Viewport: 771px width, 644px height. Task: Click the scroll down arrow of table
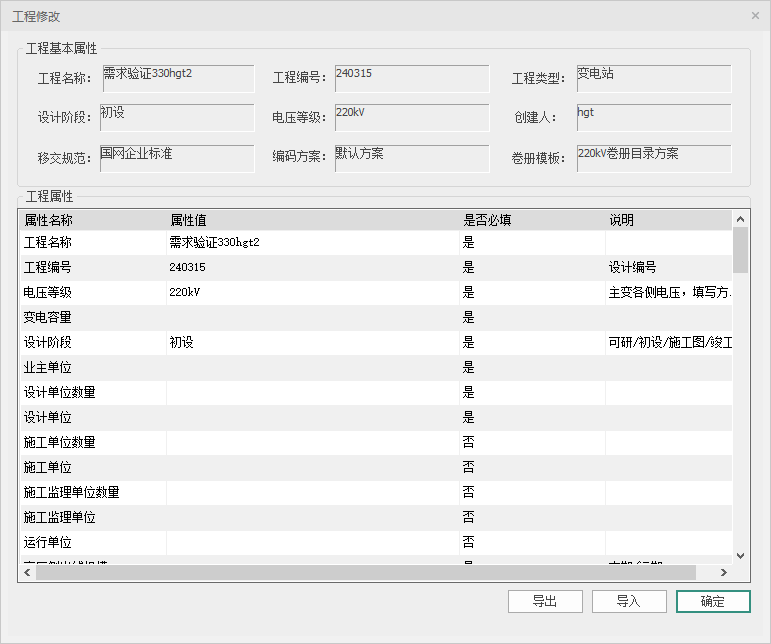point(740,555)
